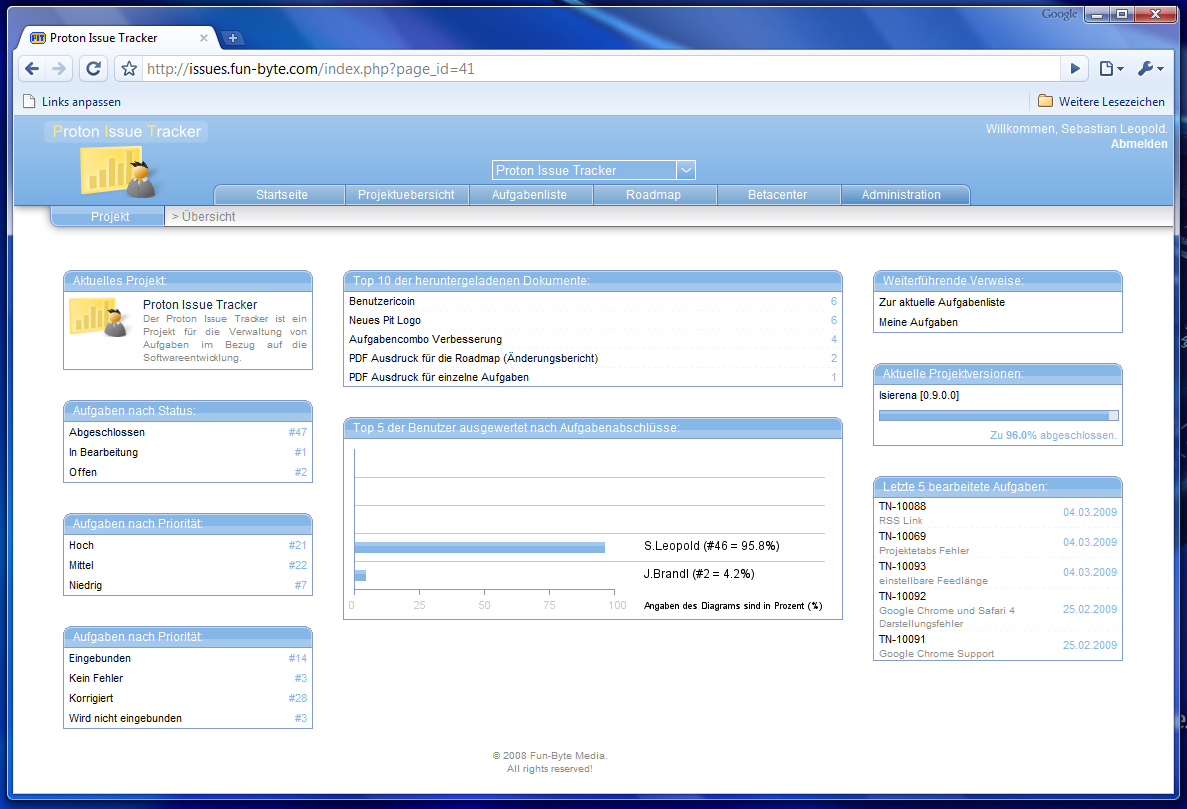Click the J.Brandl chart bar

[x=360, y=575]
